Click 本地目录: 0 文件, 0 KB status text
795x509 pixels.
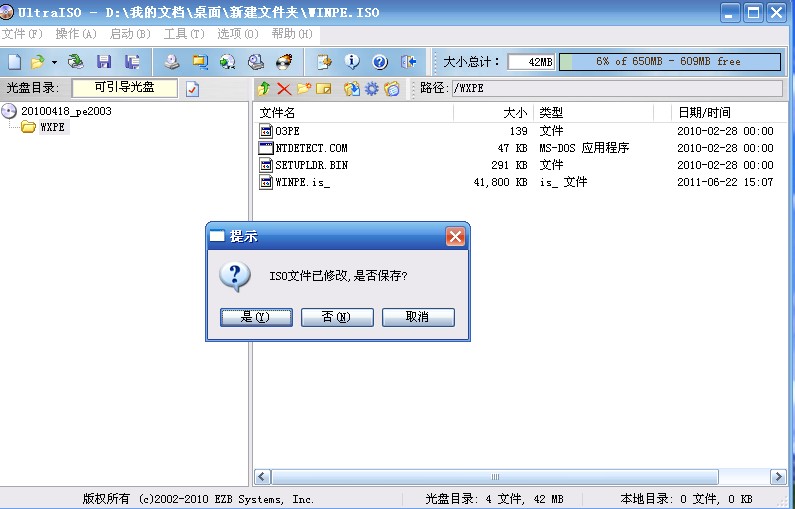[686, 499]
